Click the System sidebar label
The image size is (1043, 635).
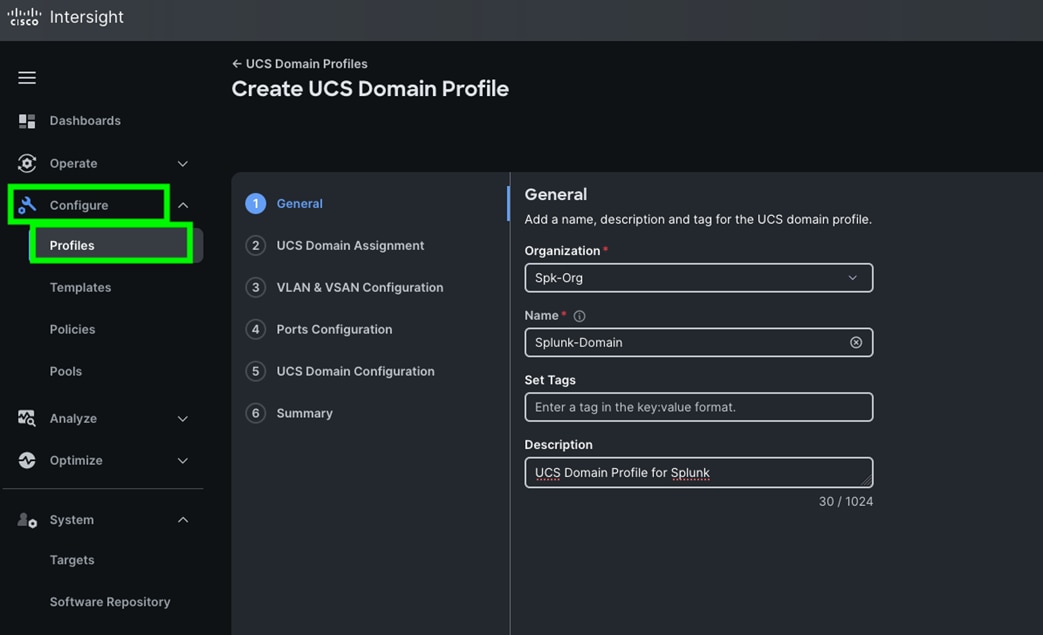(x=71, y=520)
